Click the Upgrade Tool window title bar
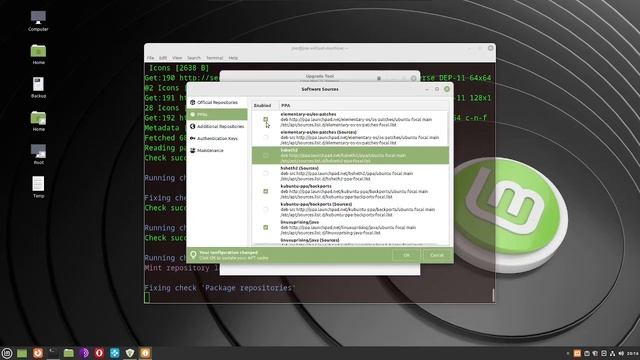 (320, 77)
